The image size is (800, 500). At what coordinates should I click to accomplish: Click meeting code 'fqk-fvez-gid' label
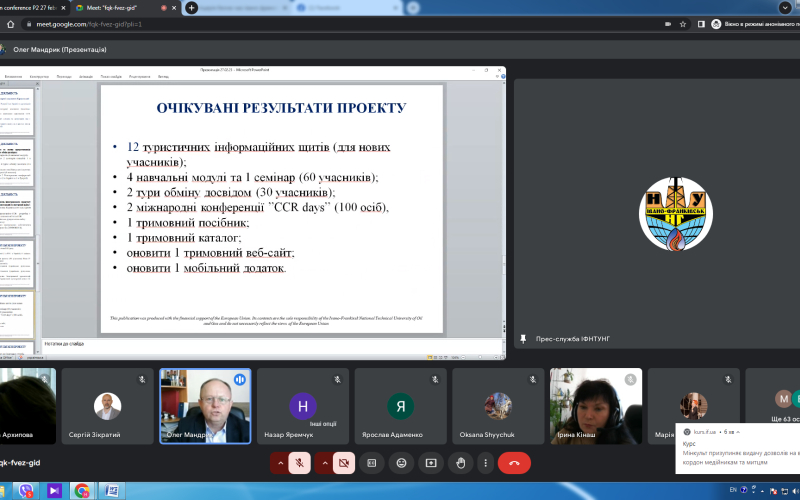pyautogui.click(x=19, y=463)
